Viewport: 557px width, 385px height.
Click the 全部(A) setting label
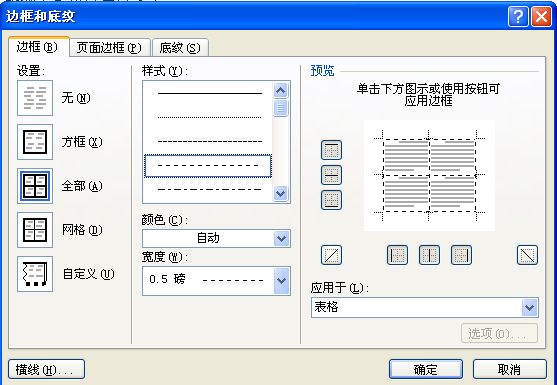click(x=82, y=186)
